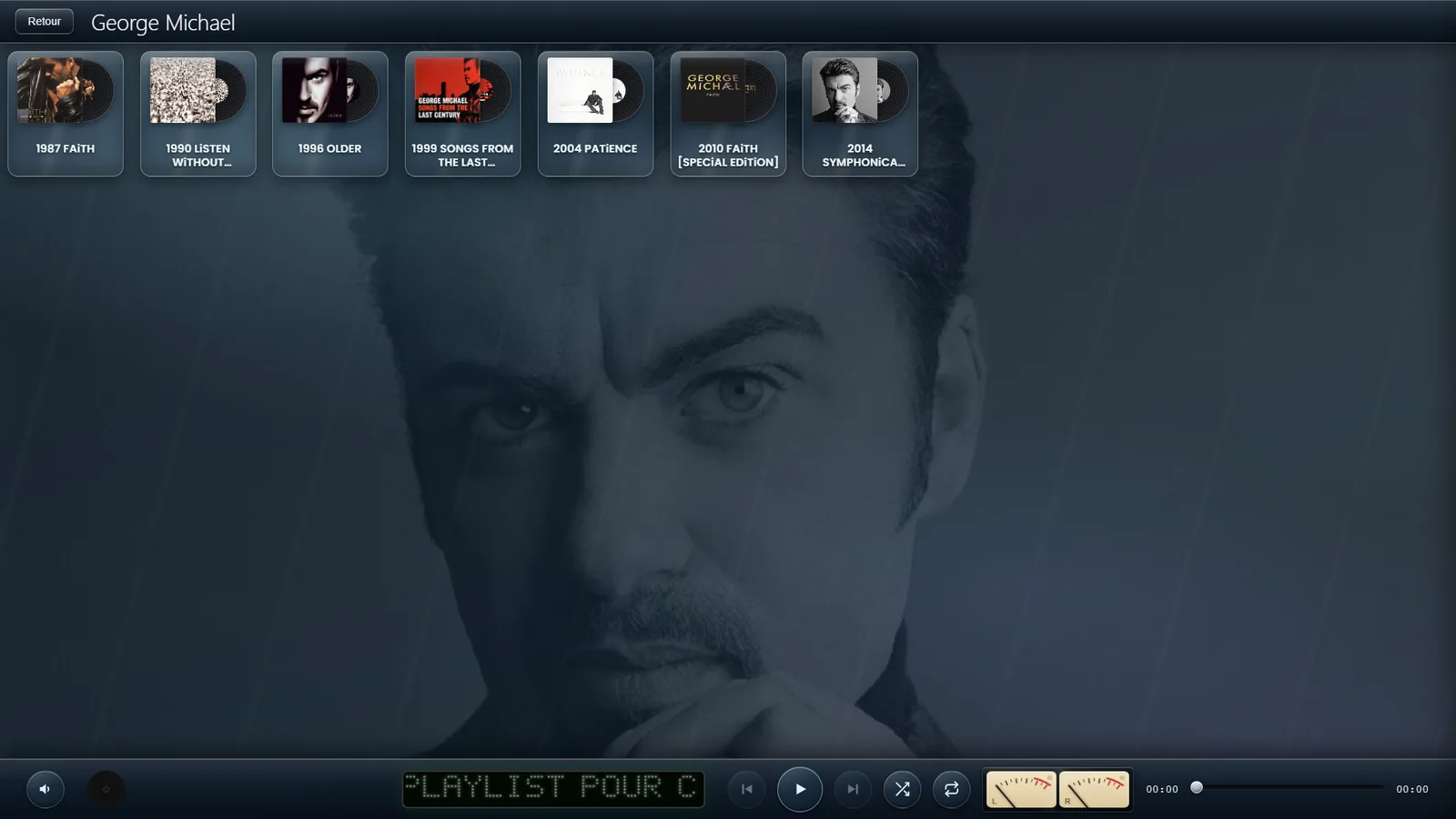Select the 1996 Older album card
The height and width of the screenshot is (819, 1456).
click(x=330, y=114)
